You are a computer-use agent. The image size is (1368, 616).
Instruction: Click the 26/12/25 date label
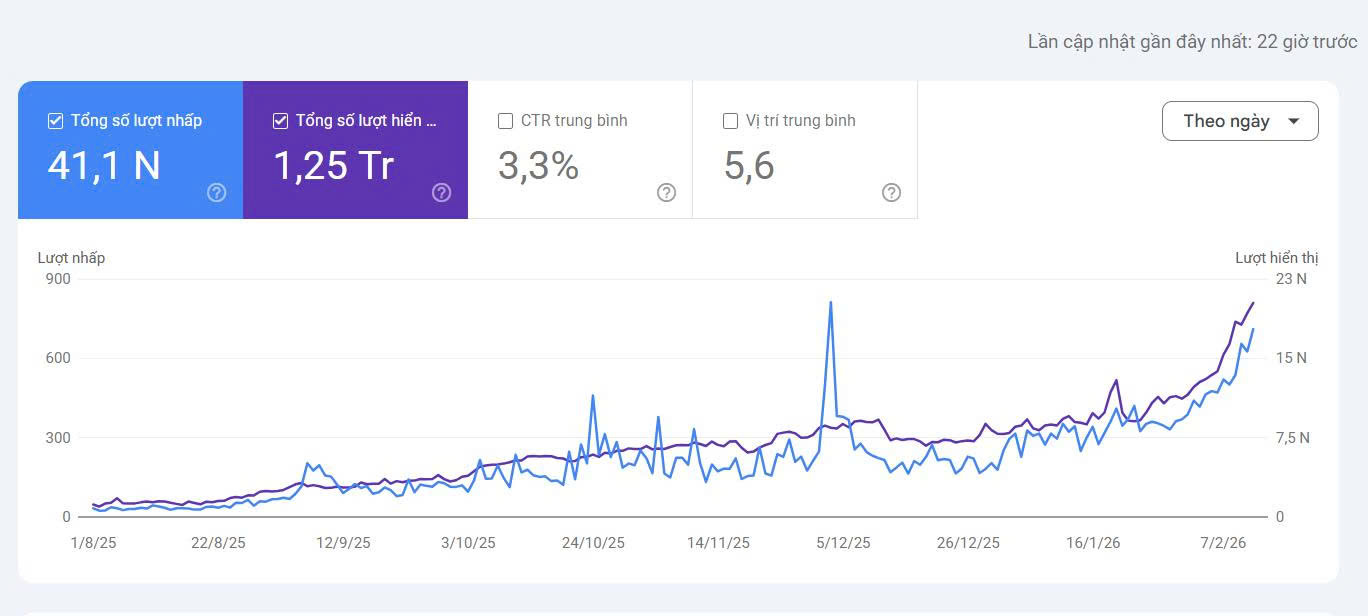click(968, 543)
